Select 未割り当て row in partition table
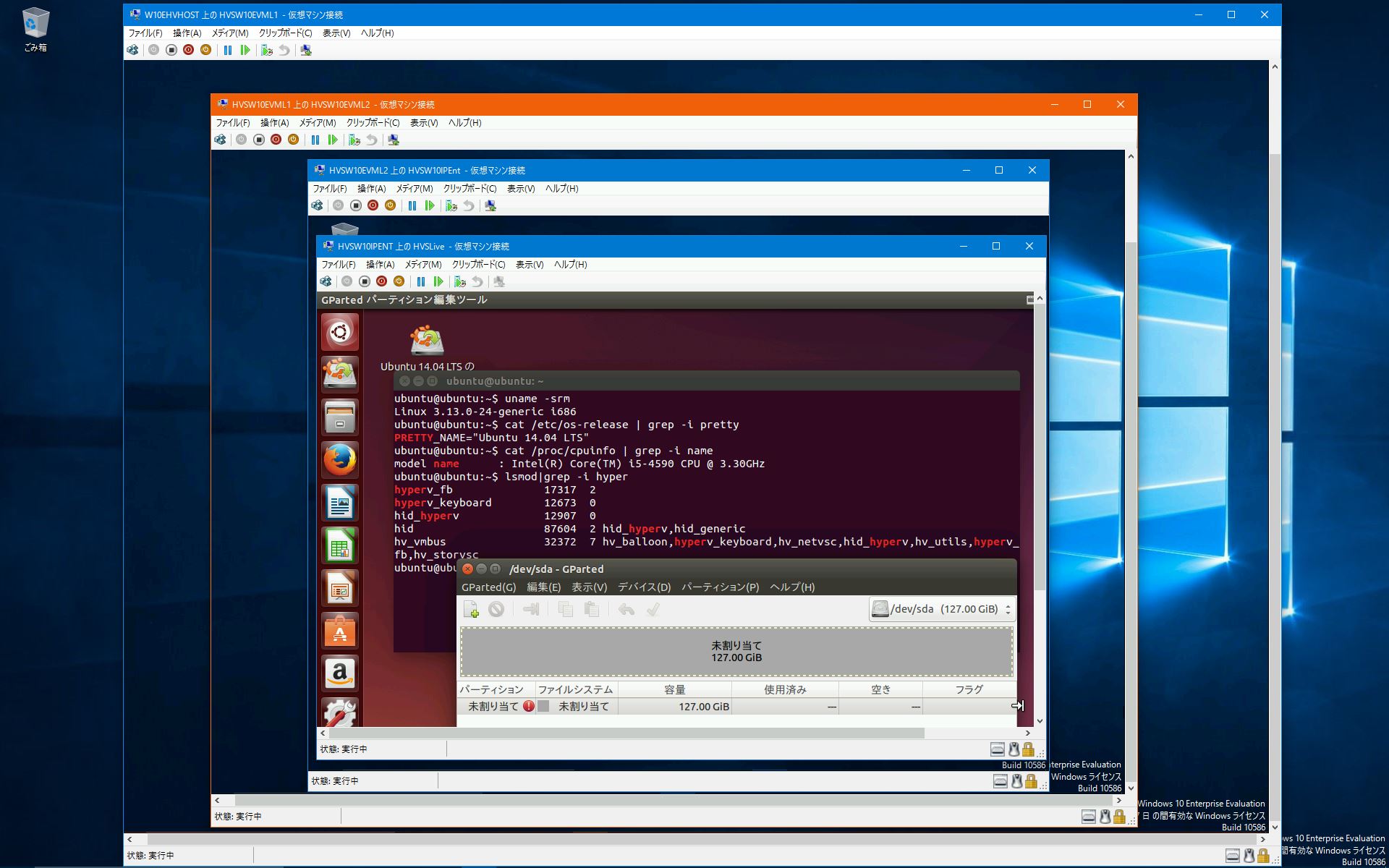This screenshot has height=868, width=1389. tap(736, 706)
